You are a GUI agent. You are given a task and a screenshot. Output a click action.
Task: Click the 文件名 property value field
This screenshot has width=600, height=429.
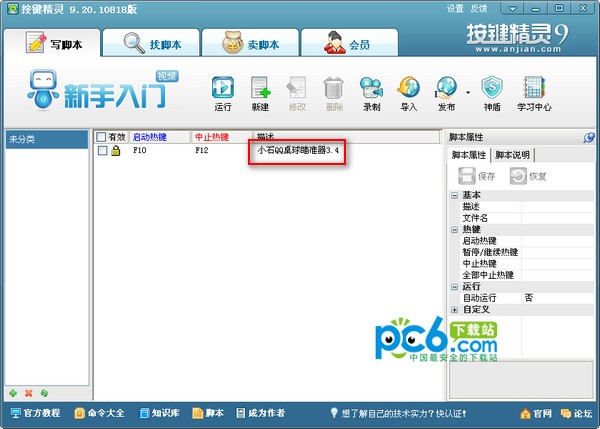point(557,218)
